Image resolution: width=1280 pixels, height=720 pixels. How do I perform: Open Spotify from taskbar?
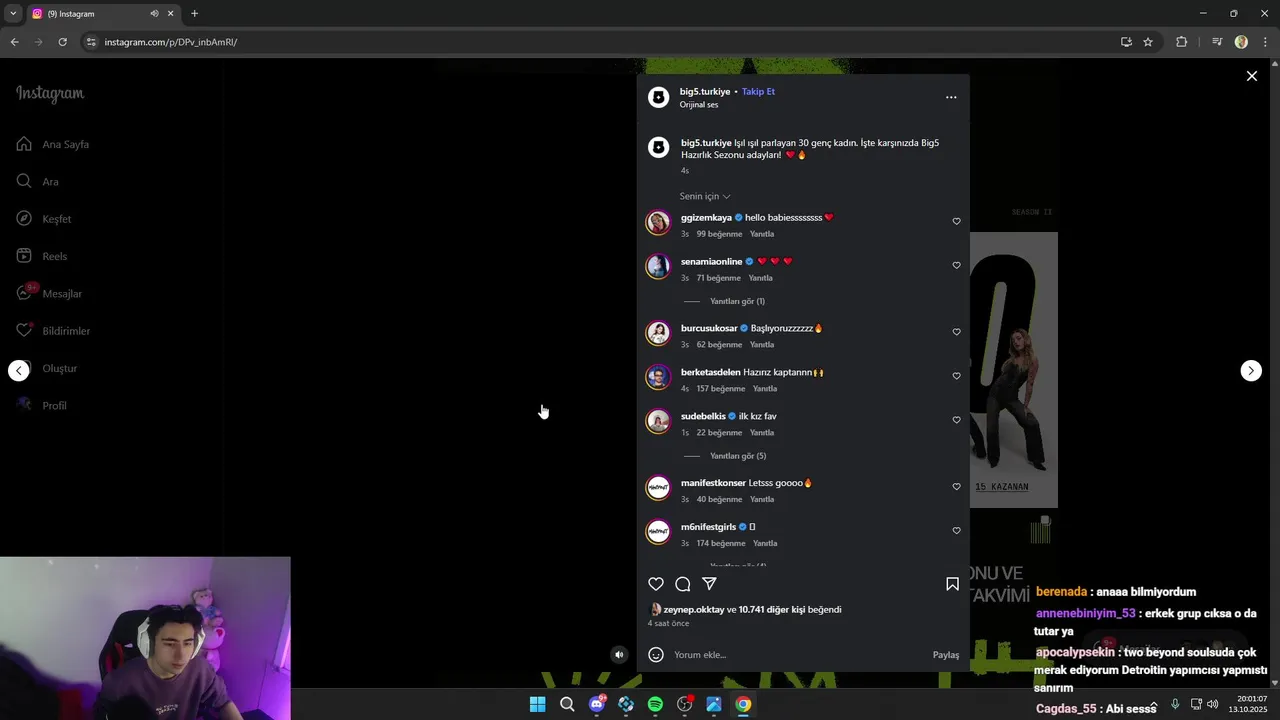pyautogui.click(x=655, y=704)
